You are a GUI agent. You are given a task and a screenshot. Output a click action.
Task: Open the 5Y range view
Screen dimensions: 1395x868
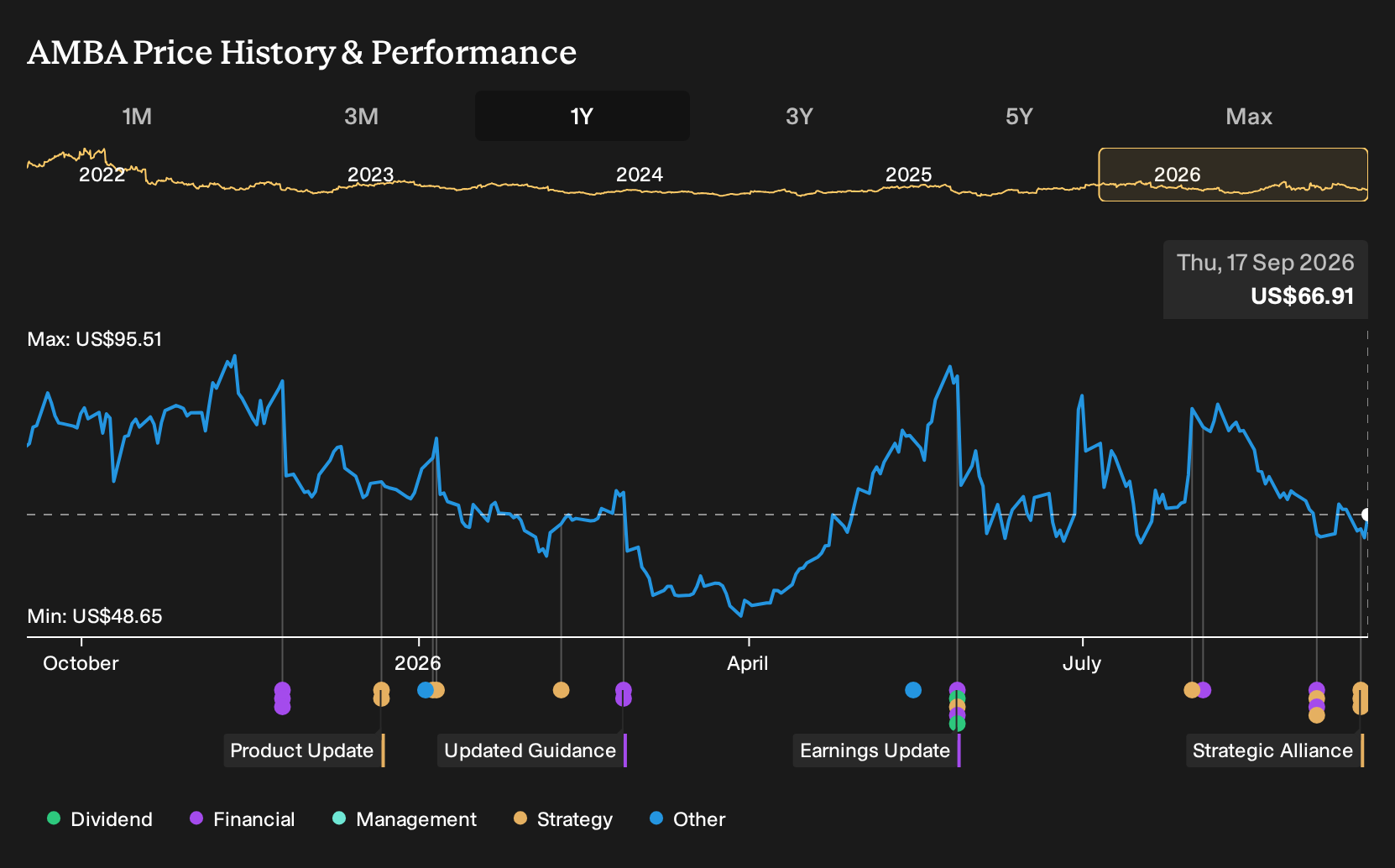click(x=1019, y=116)
